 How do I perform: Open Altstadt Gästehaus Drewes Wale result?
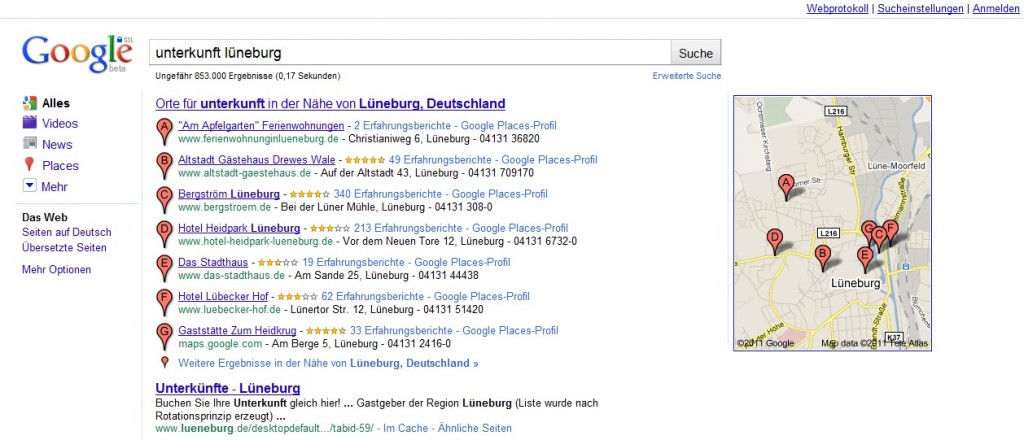[x=257, y=160]
